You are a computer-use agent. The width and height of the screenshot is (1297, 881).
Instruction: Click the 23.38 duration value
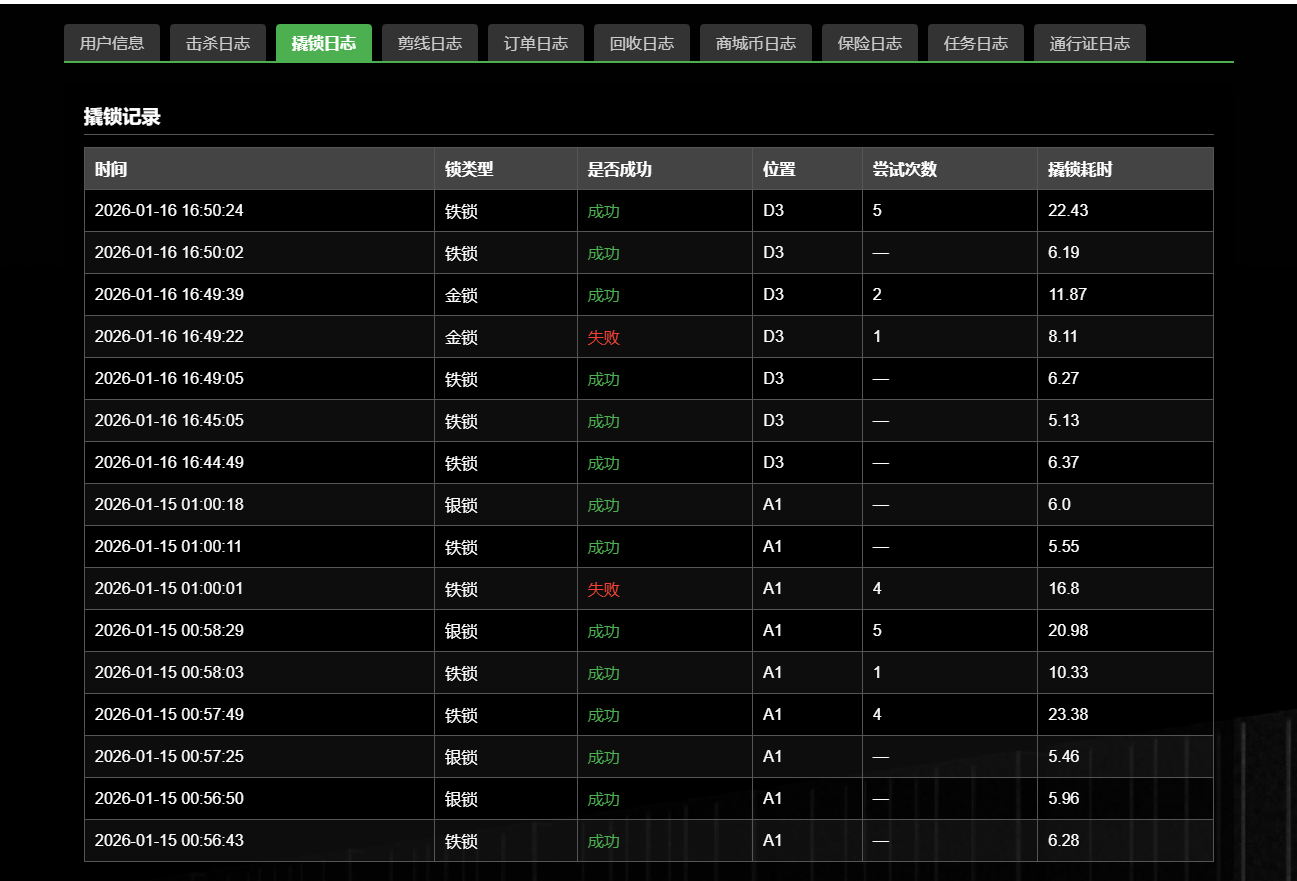[x=1068, y=715]
